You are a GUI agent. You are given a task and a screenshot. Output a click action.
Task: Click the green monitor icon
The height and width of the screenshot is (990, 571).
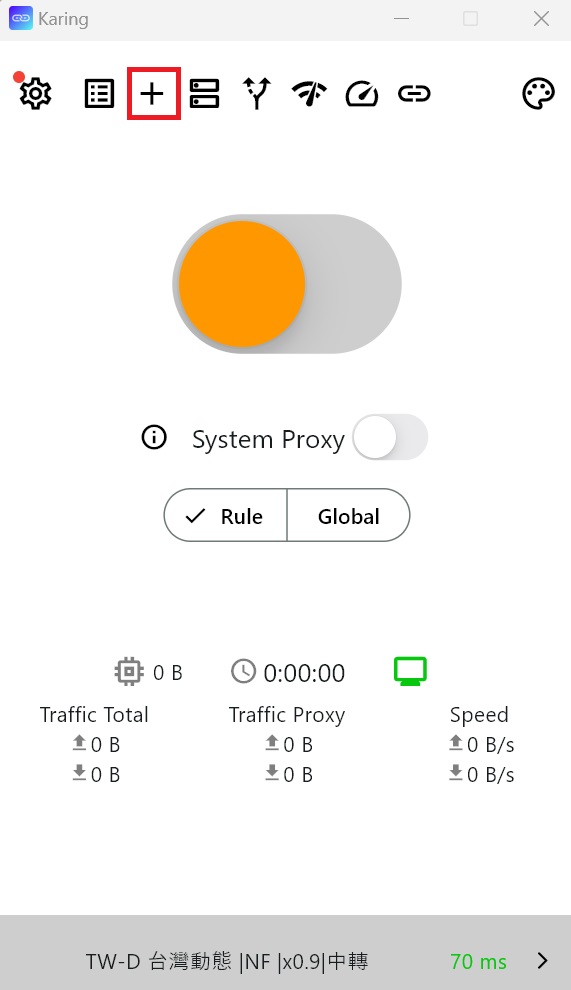tap(411, 671)
